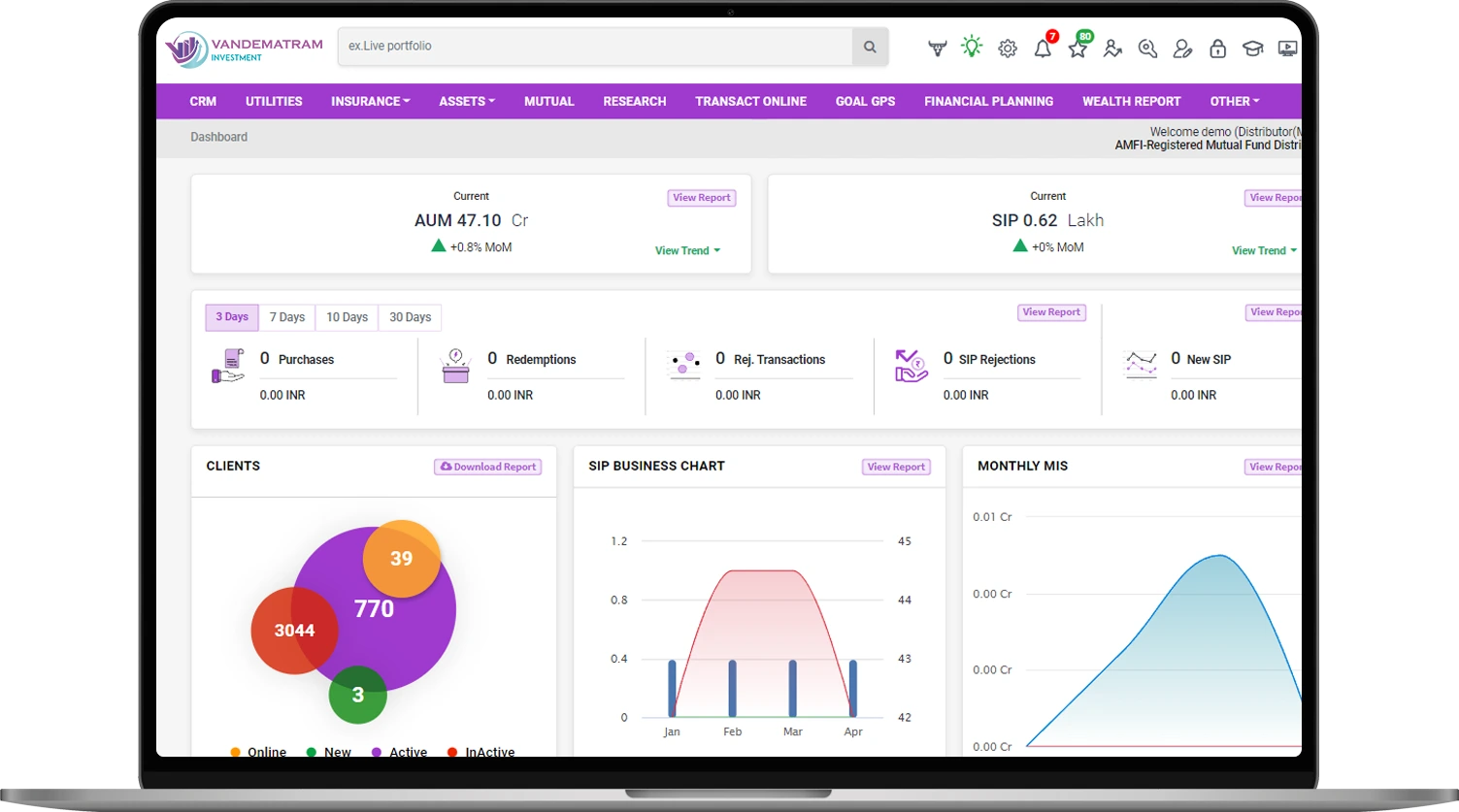Open the bull head market icon
This screenshot has height=812, width=1459.
pyautogui.click(x=938, y=49)
